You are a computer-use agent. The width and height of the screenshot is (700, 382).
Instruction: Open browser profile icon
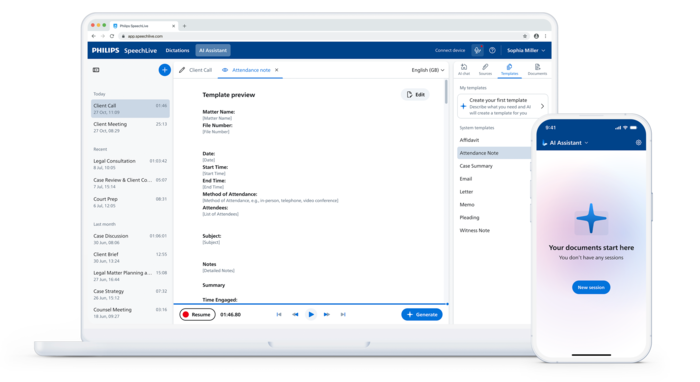pyautogui.click(x=536, y=36)
